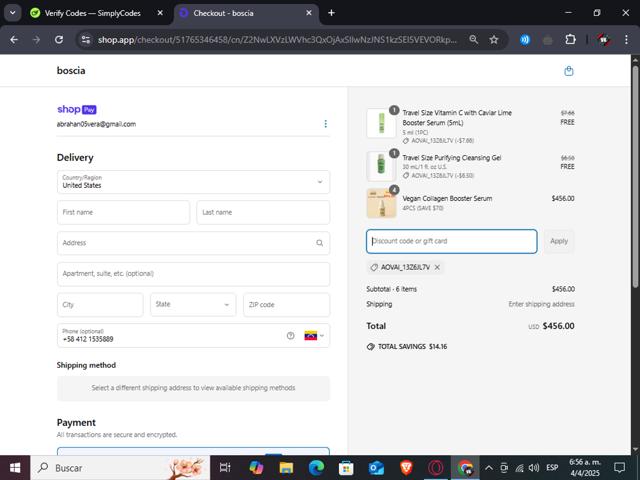640x480 pixels.
Task: Click the Total $456.00 amount
Action: [558, 326]
